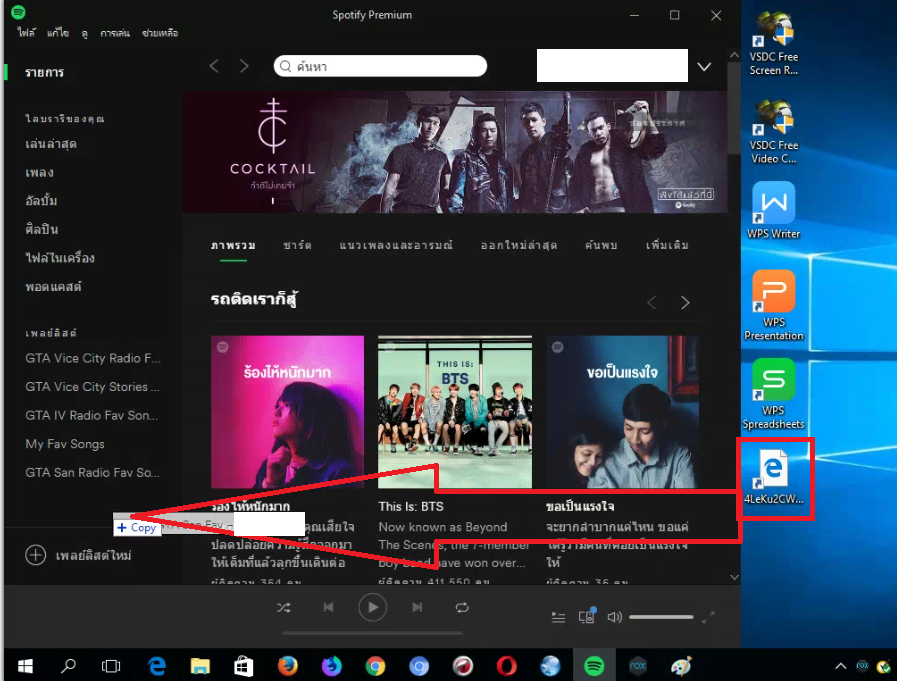Select the 4LeKu2CW... shortcut on the desktop
The image size is (897, 681).
(773, 477)
